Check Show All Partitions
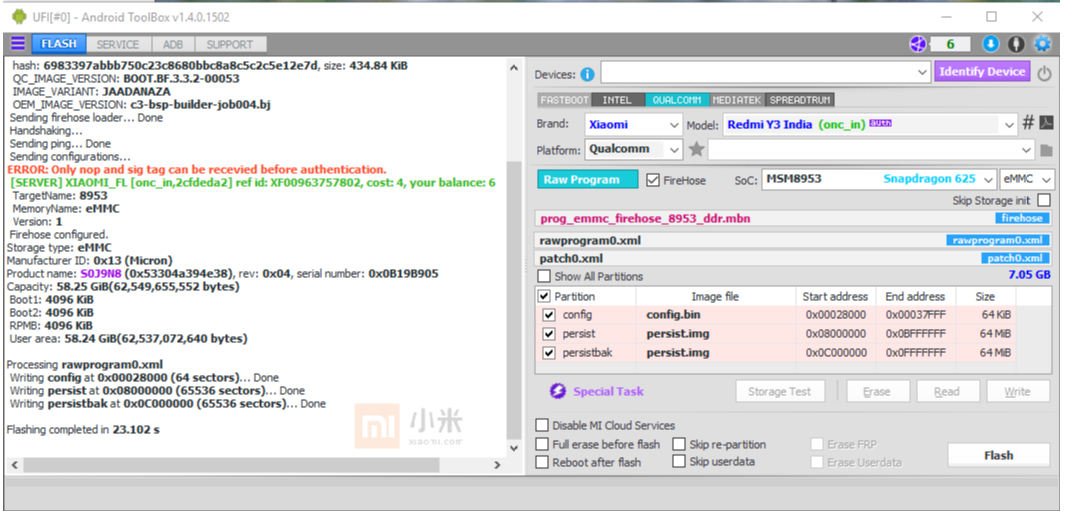1069x519 pixels. point(543,276)
